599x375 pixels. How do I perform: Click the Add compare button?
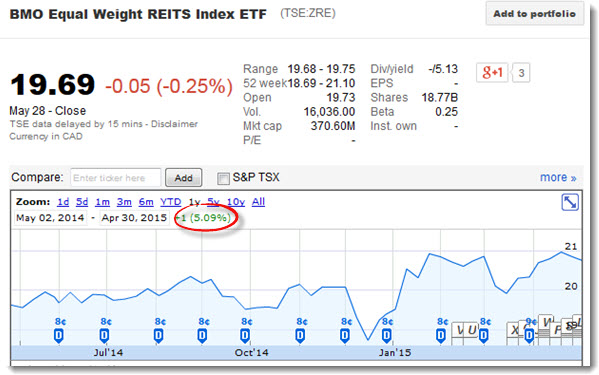click(183, 178)
